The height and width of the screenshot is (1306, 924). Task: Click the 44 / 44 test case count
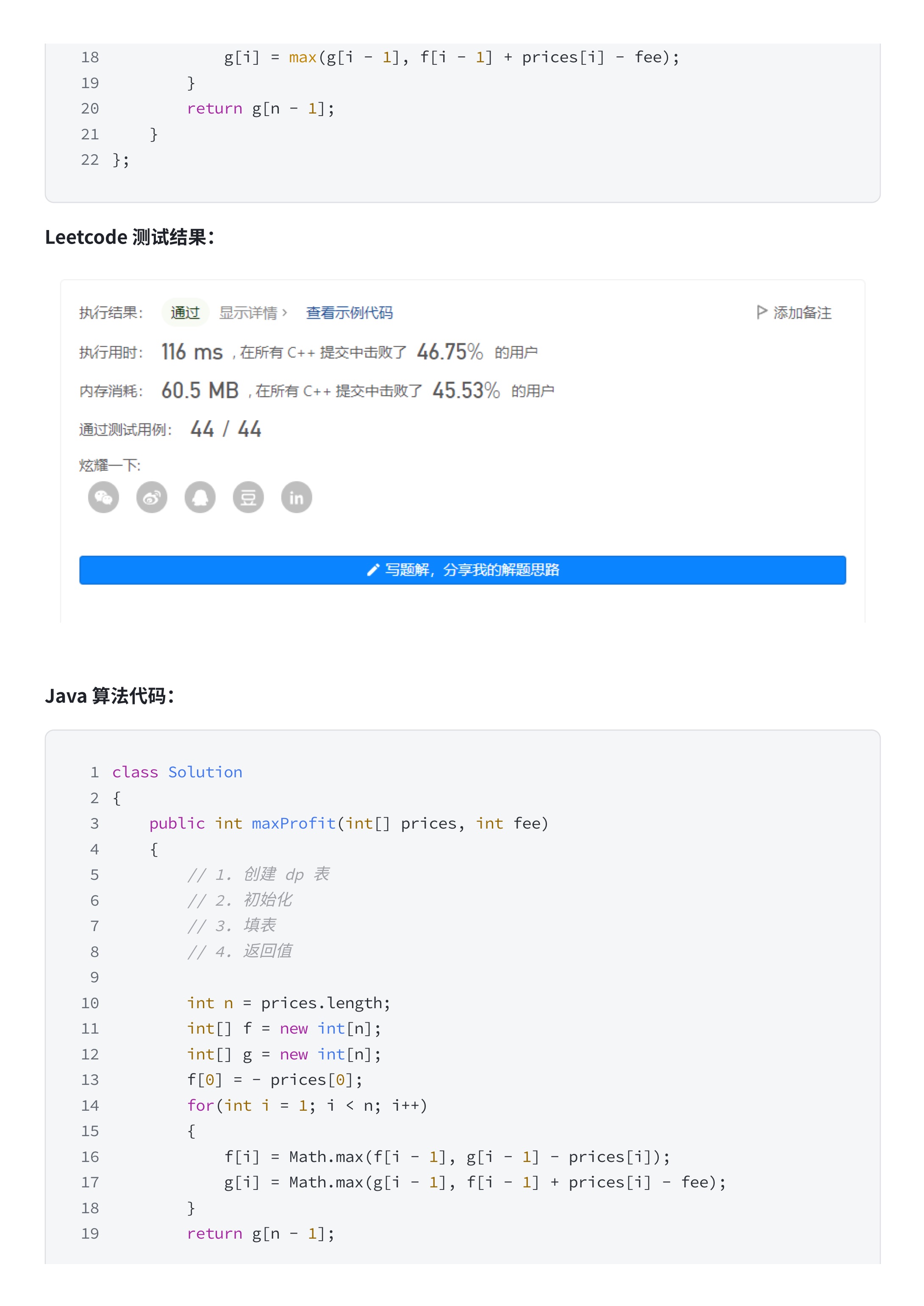click(226, 429)
